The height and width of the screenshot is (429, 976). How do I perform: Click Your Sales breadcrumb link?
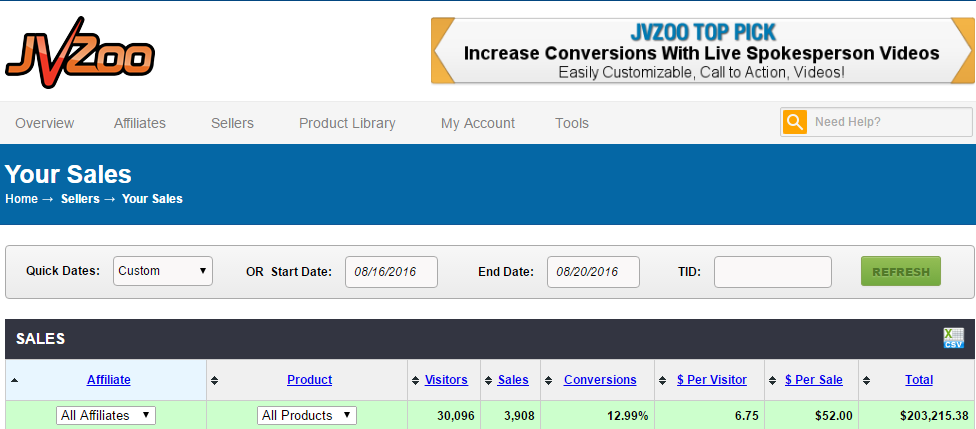click(152, 199)
